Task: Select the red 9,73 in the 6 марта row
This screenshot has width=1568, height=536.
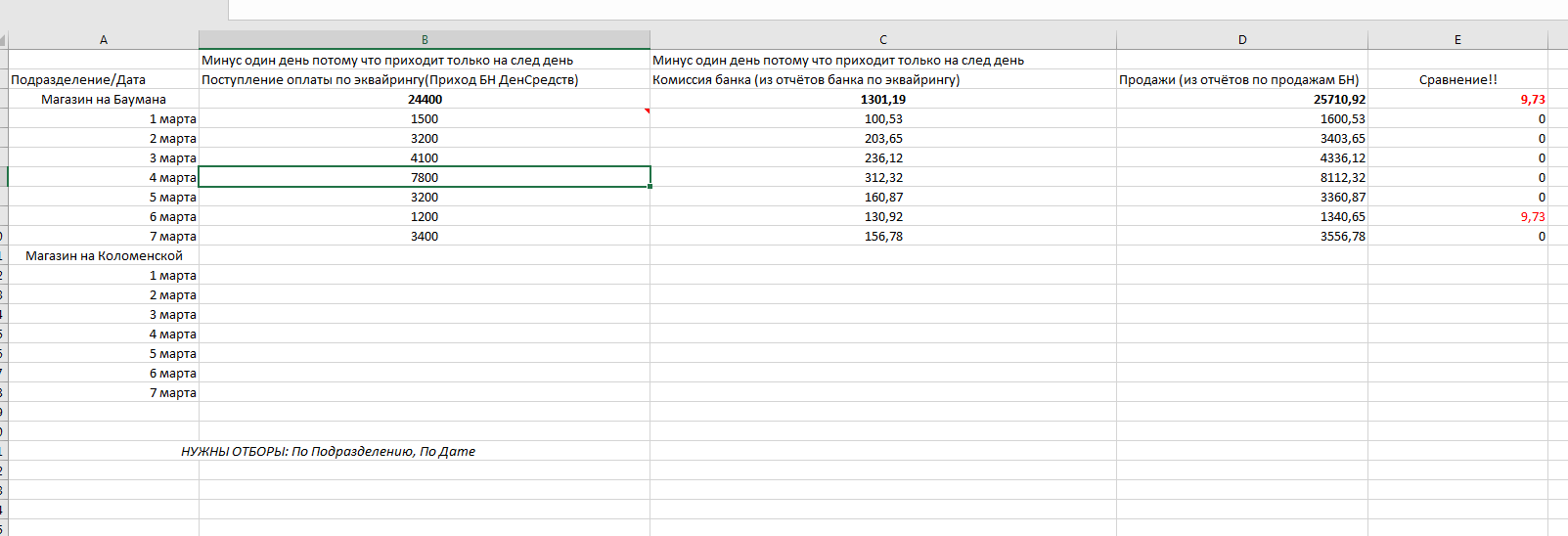Action: click(x=1532, y=217)
